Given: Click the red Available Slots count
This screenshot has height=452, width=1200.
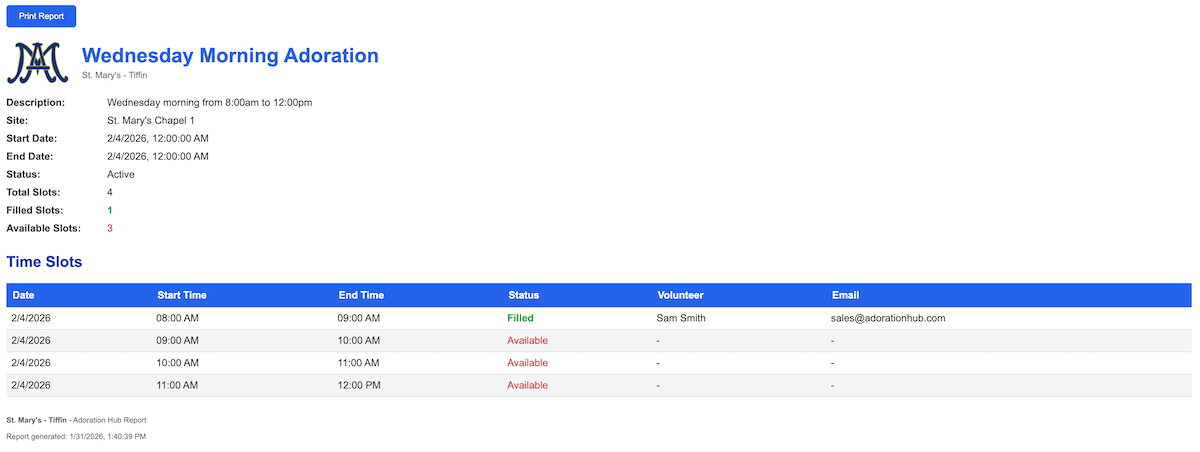Looking at the screenshot, I should click(110, 228).
